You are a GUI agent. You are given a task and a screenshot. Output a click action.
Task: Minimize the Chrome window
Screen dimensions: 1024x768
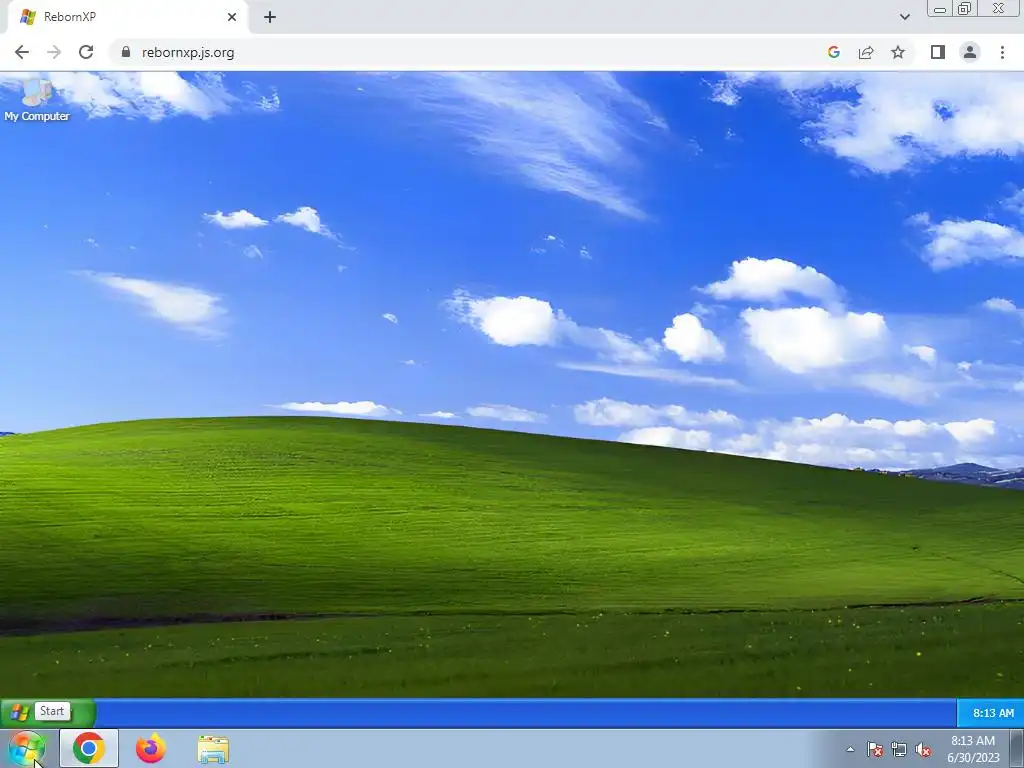coord(940,8)
